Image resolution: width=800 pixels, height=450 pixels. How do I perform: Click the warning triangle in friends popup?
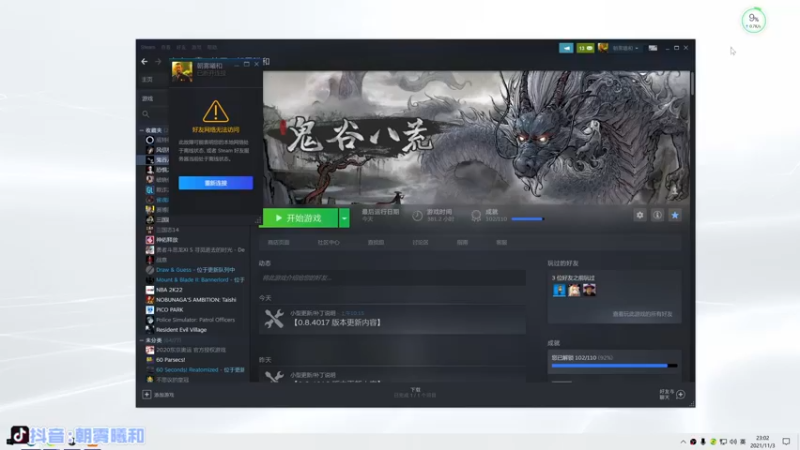215,111
